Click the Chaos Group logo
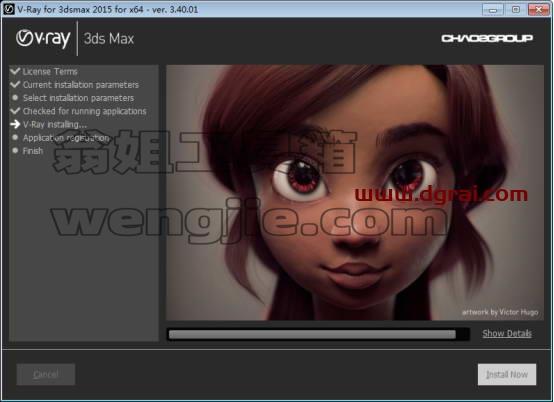Screen dimensions: 554x402 [x=487, y=38]
